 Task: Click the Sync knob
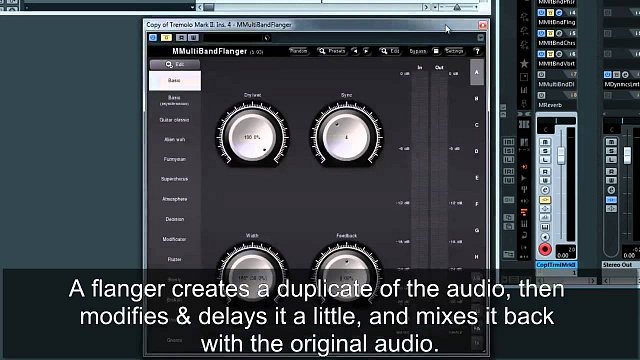(x=346, y=137)
